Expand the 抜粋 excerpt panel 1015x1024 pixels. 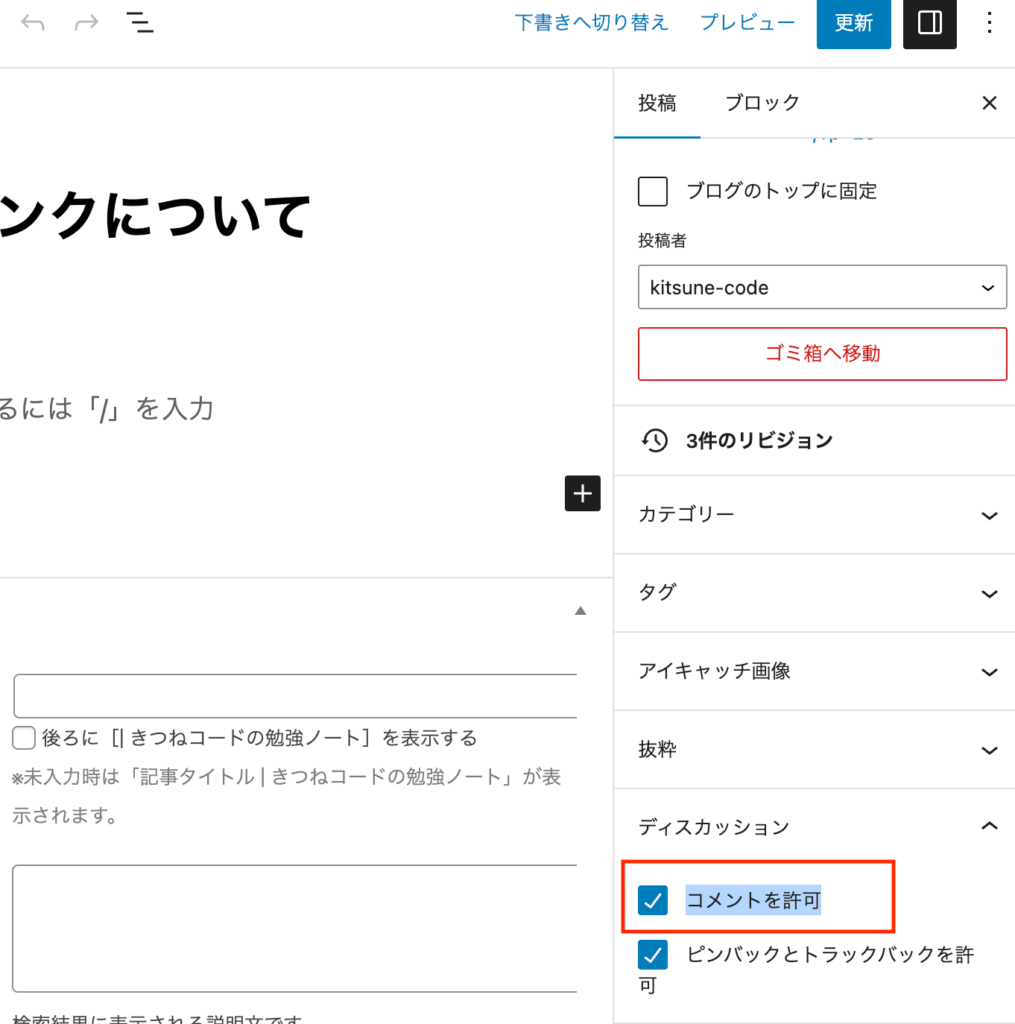(x=814, y=750)
